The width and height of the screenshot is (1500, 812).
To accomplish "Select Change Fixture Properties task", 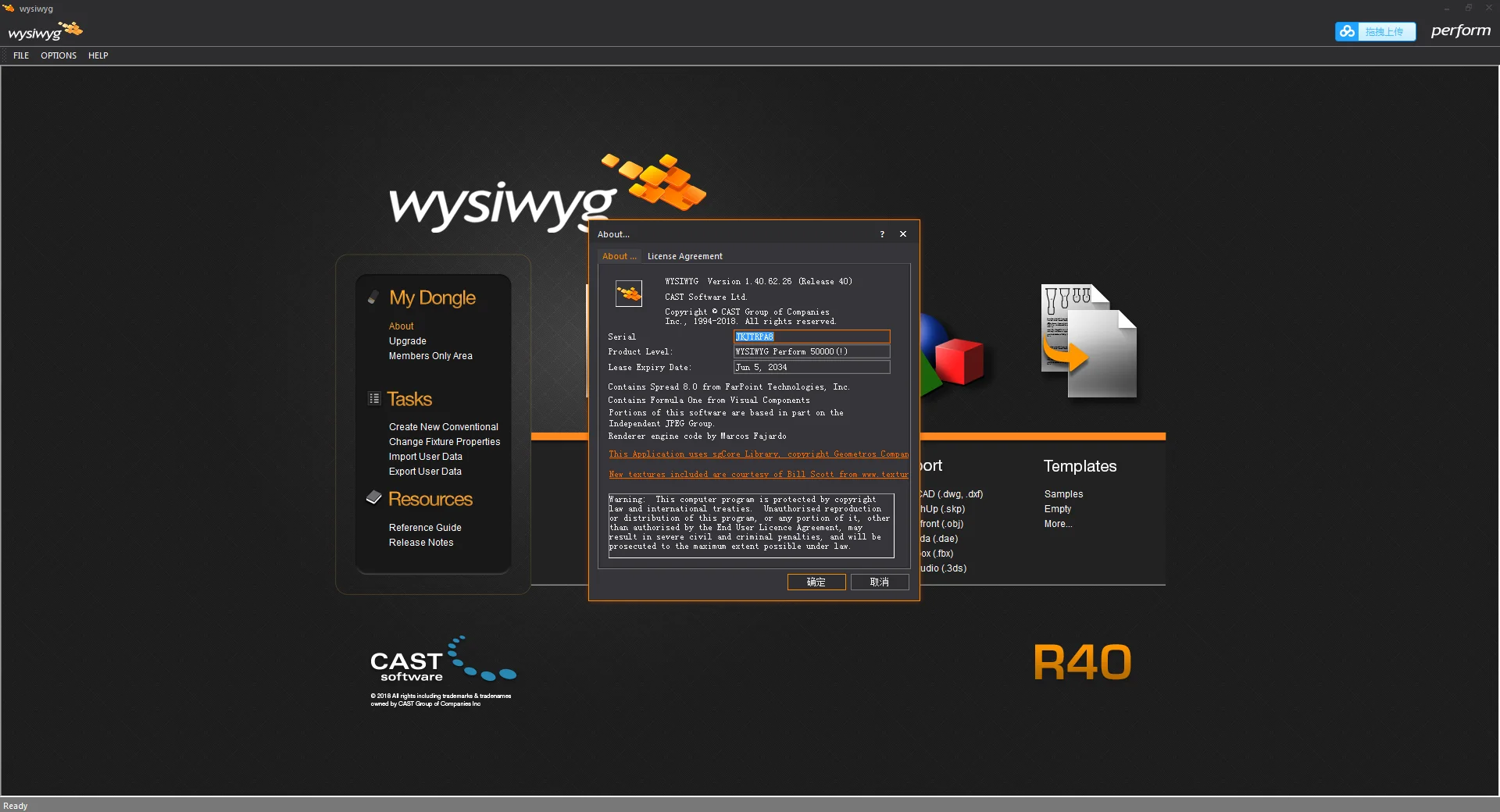I will (445, 442).
